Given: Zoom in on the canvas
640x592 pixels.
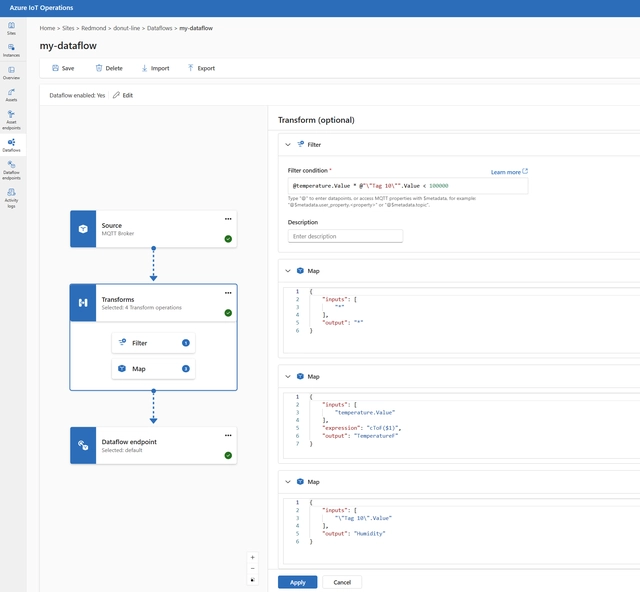Looking at the screenshot, I should 253,557.
